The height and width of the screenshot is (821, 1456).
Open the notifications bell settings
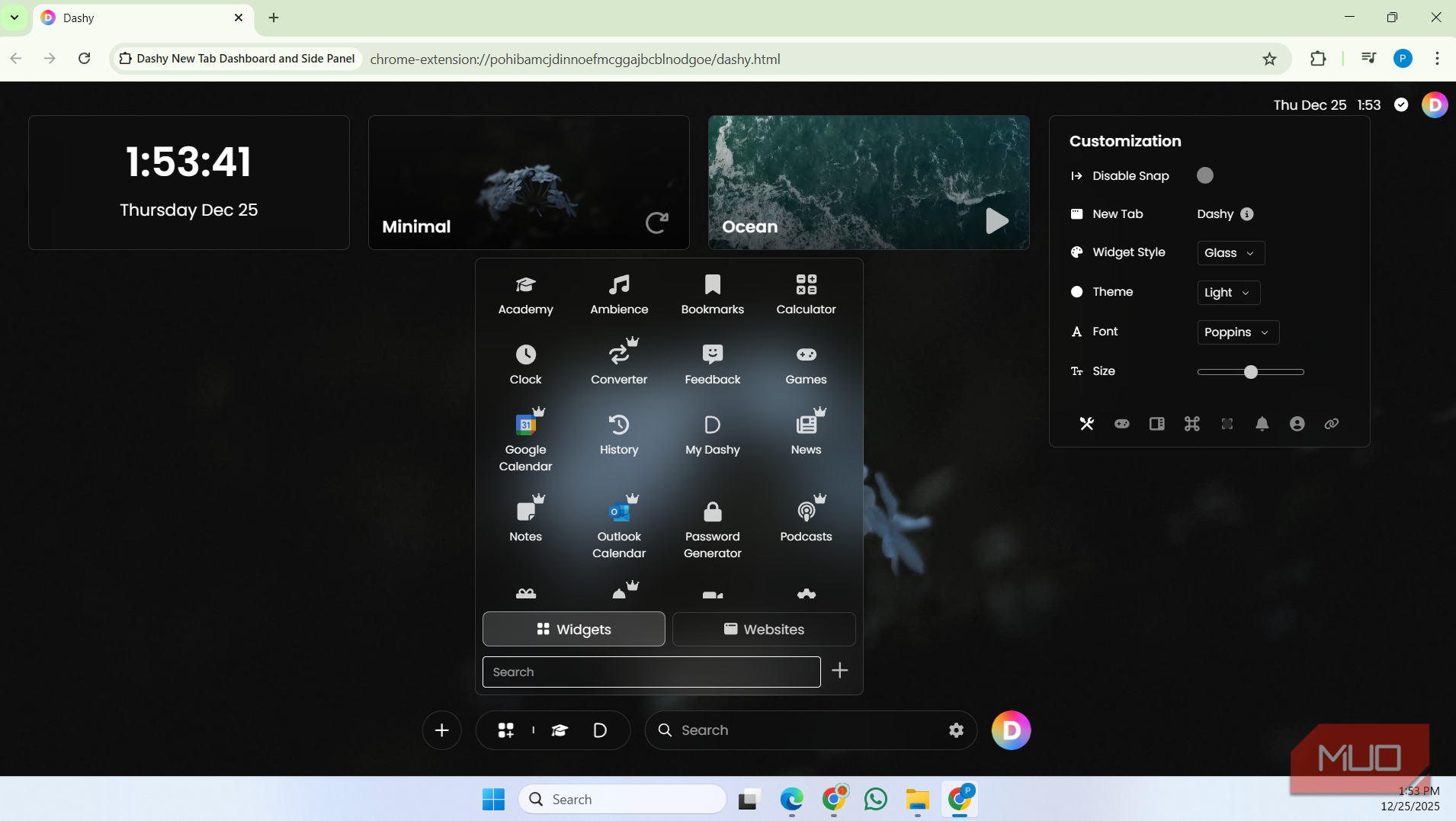pyautogui.click(x=1262, y=424)
